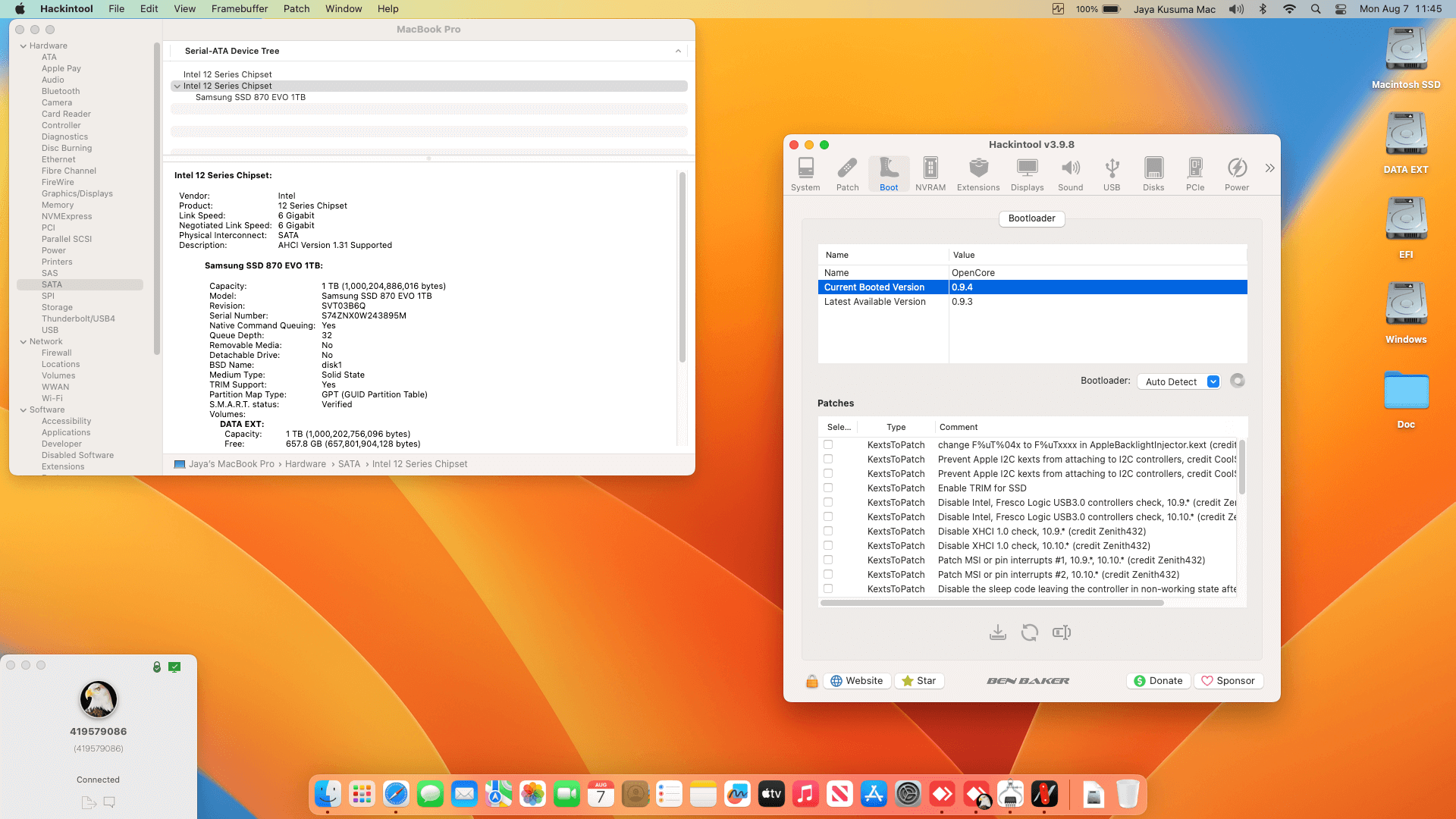Open the NVRAM tab in Hackintool toolbar
1456x819 pixels.
(930, 174)
